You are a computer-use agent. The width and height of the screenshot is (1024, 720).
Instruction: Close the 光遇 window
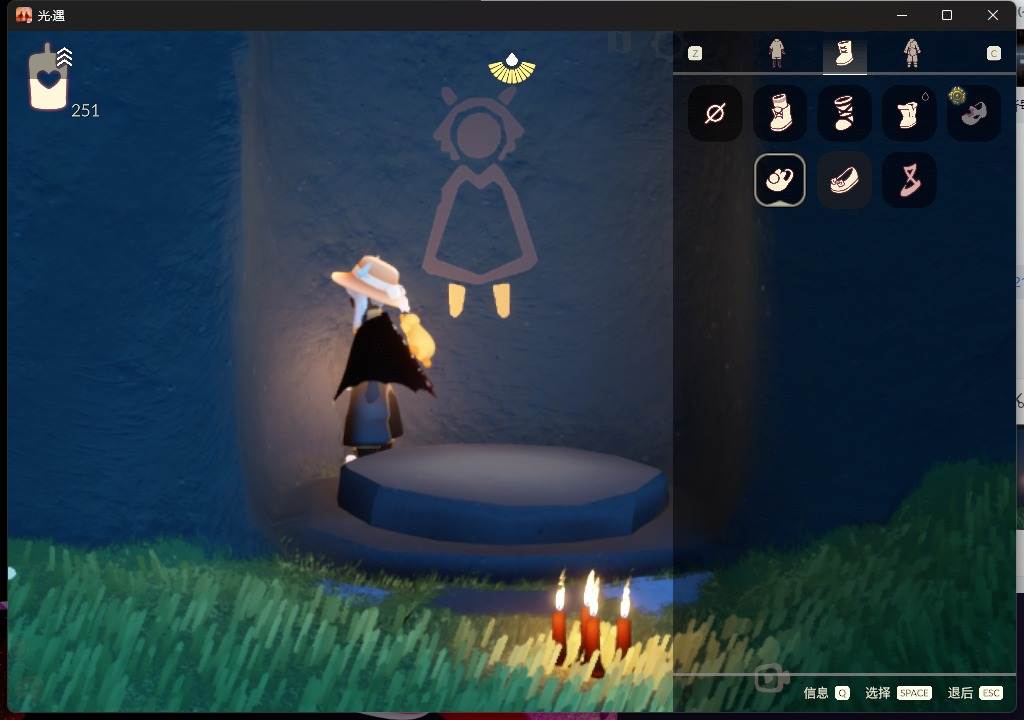(993, 15)
